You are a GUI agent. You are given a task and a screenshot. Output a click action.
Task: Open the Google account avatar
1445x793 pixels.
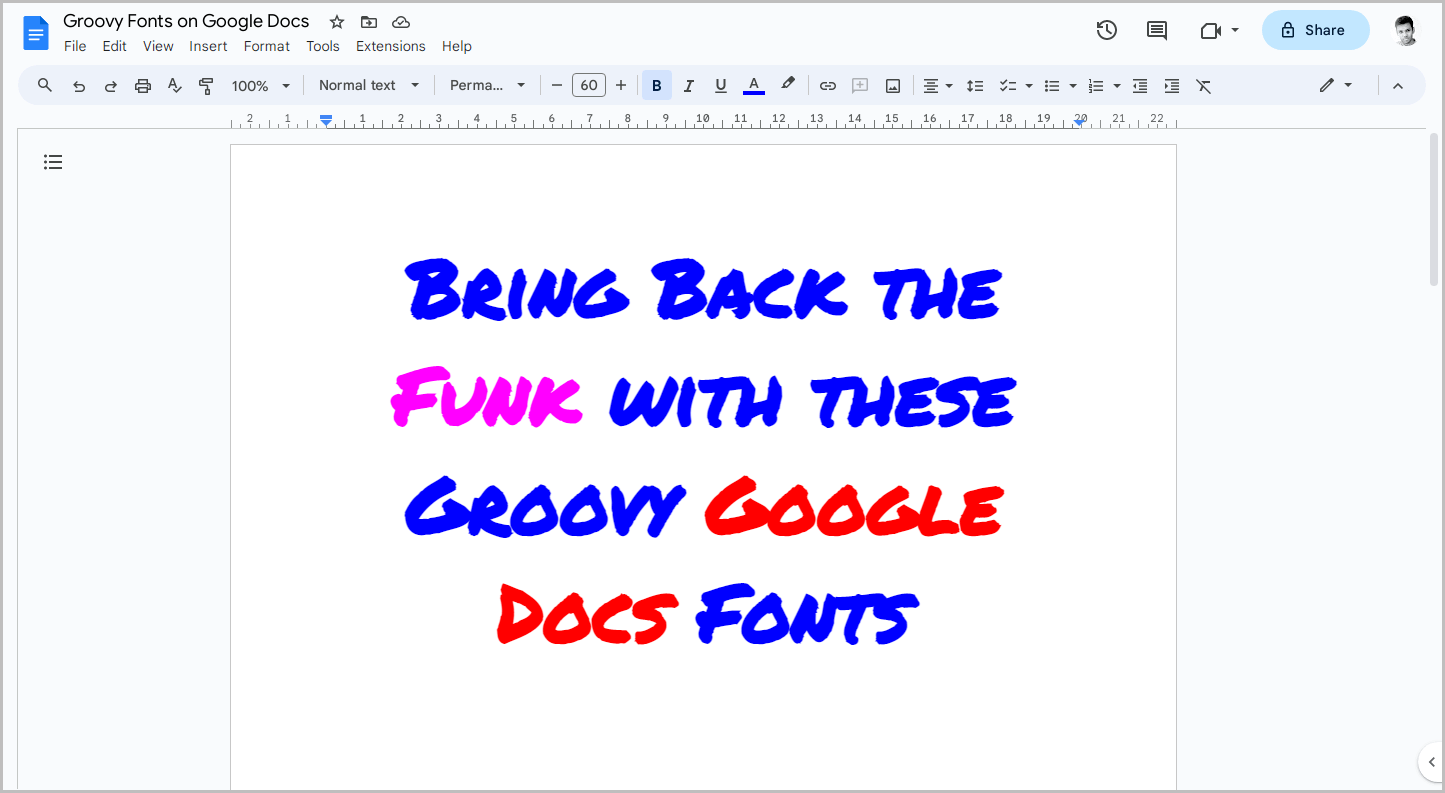(x=1406, y=30)
